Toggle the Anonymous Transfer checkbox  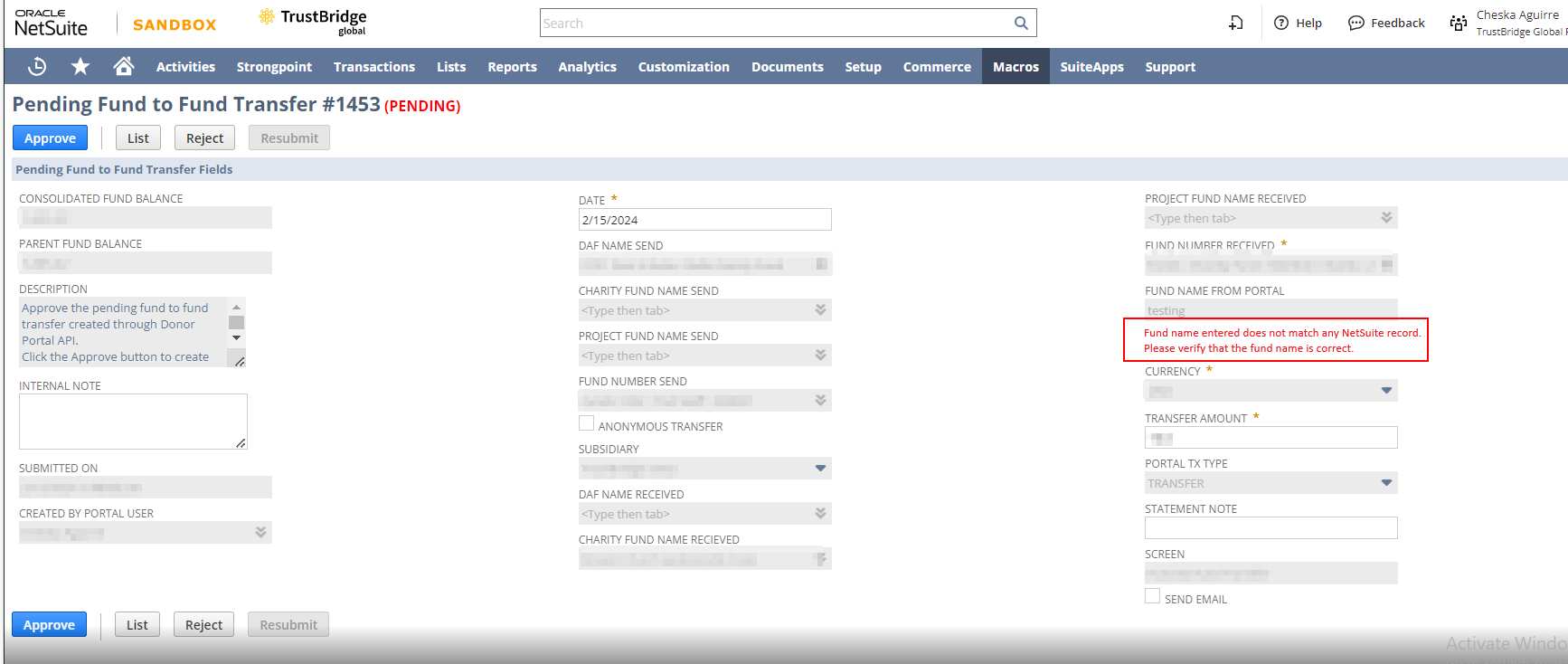click(x=587, y=423)
